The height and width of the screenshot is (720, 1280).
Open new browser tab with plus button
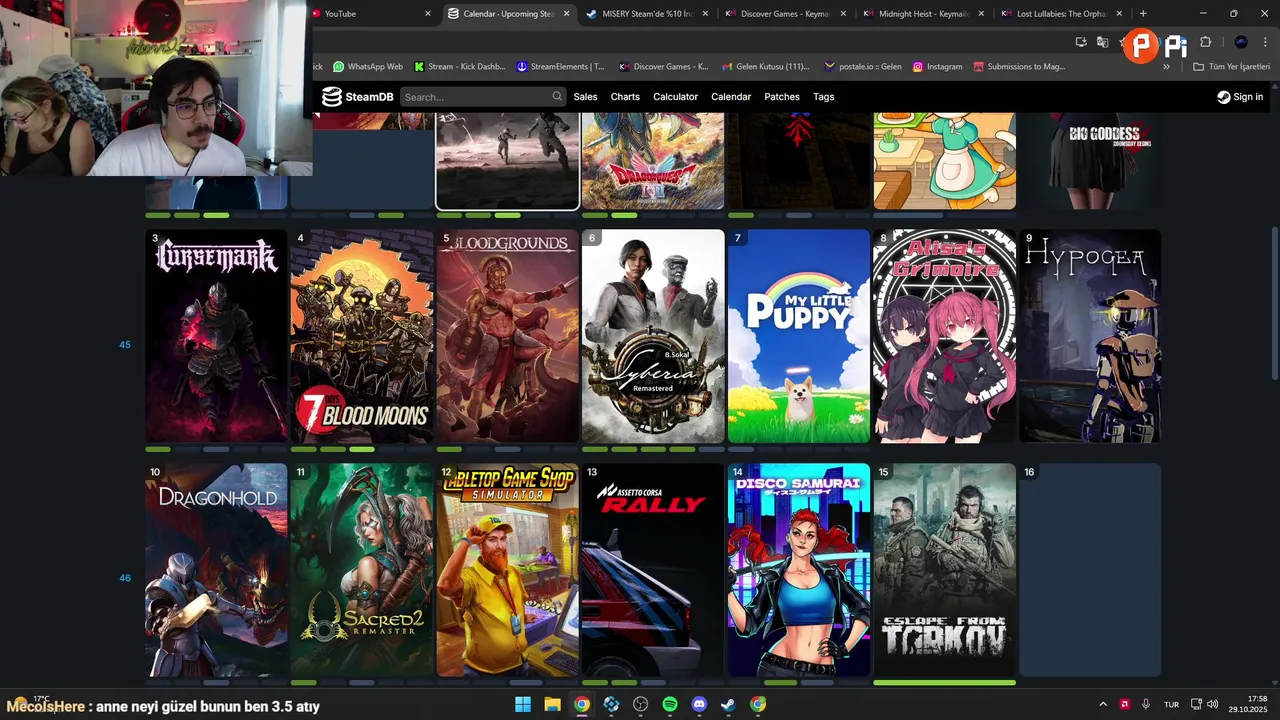(x=1143, y=13)
